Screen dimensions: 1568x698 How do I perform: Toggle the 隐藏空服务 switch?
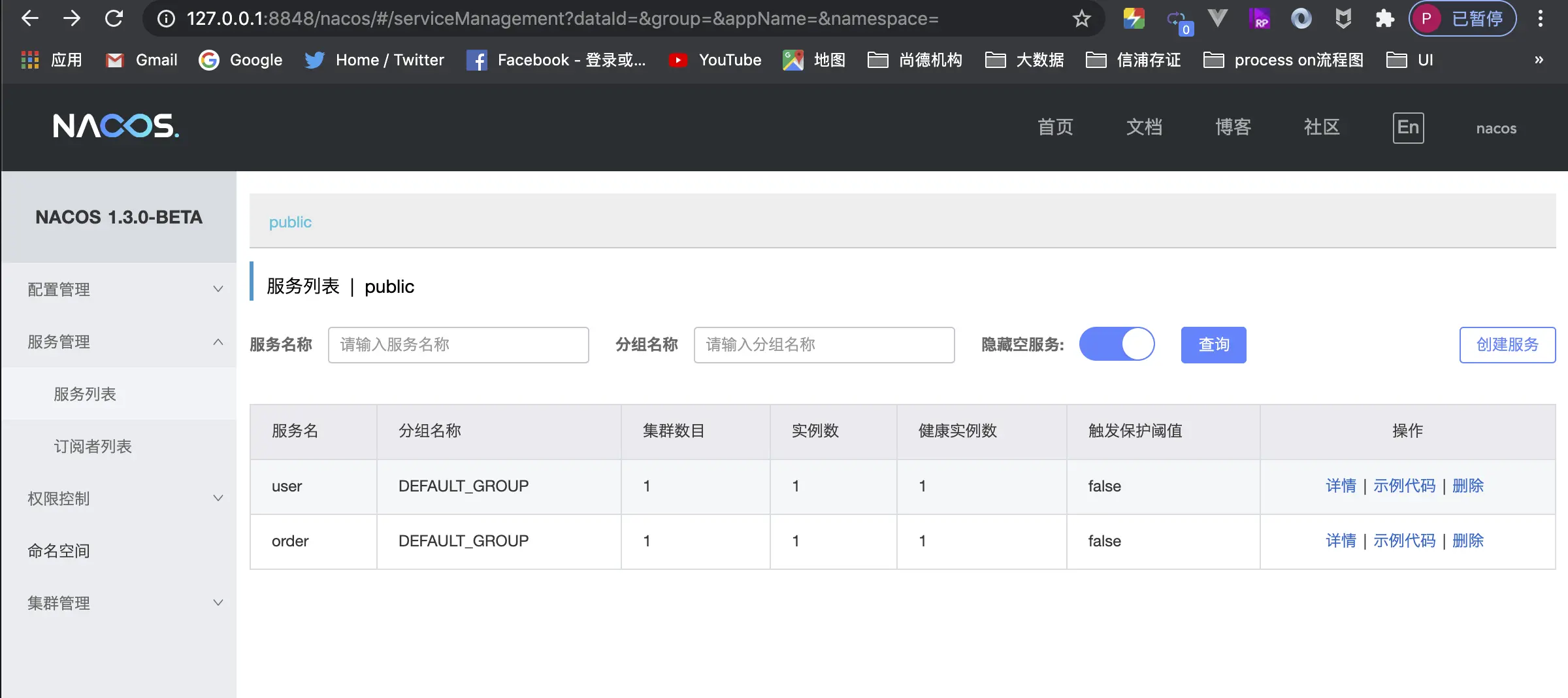point(1117,344)
